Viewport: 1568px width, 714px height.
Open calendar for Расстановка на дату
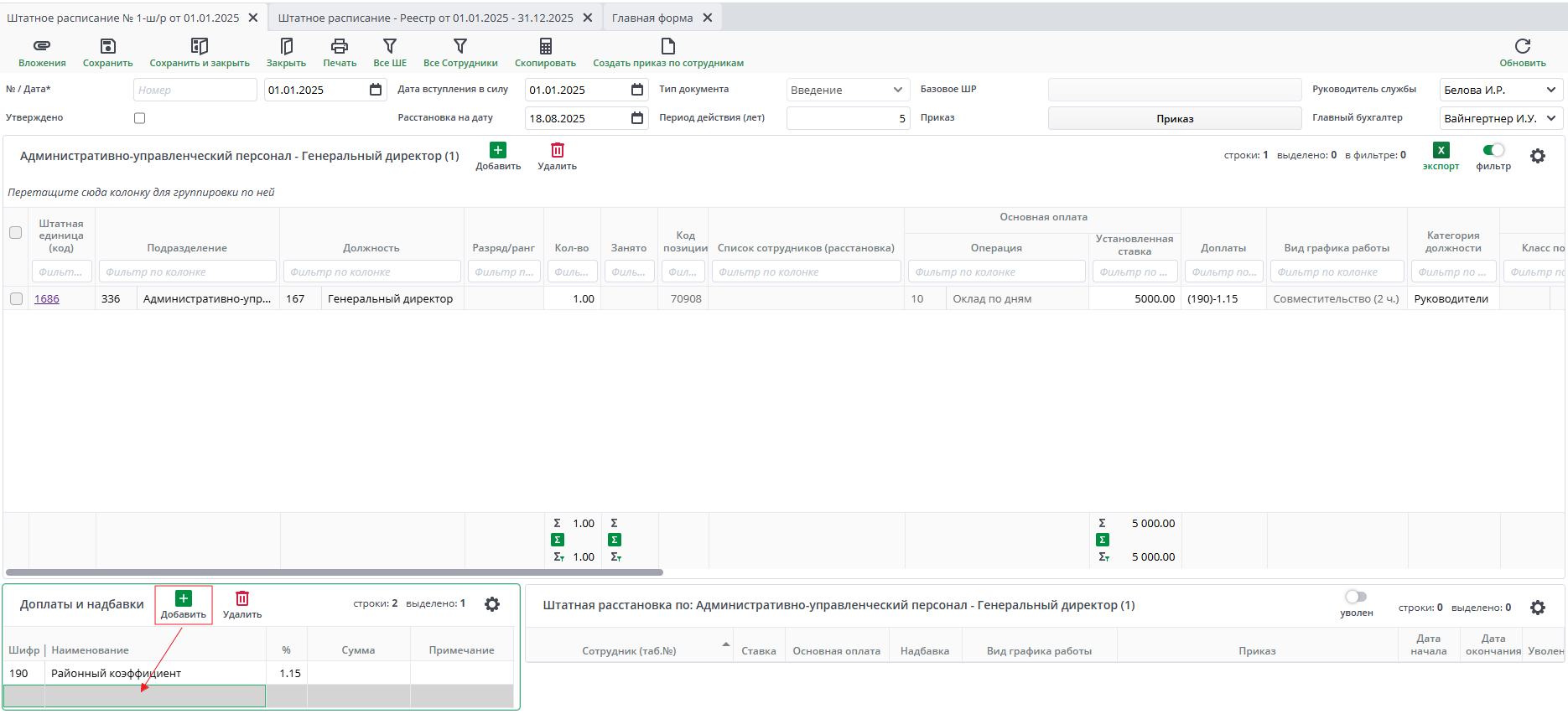637,118
